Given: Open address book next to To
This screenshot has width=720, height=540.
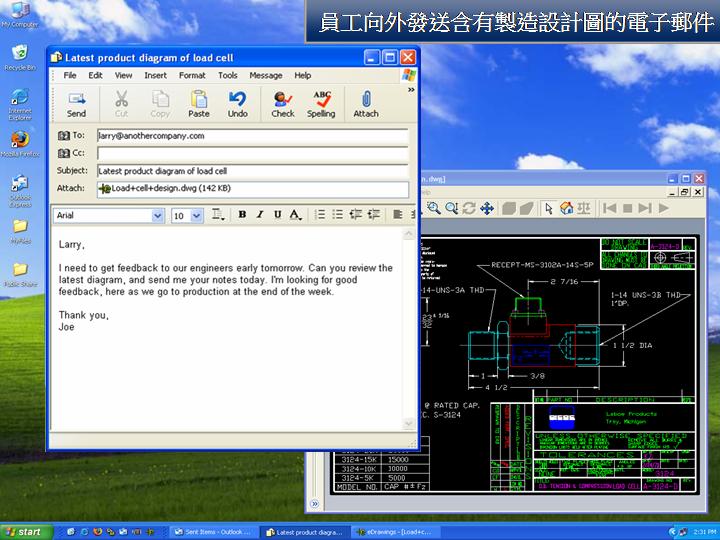Looking at the screenshot, I should tap(64, 135).
